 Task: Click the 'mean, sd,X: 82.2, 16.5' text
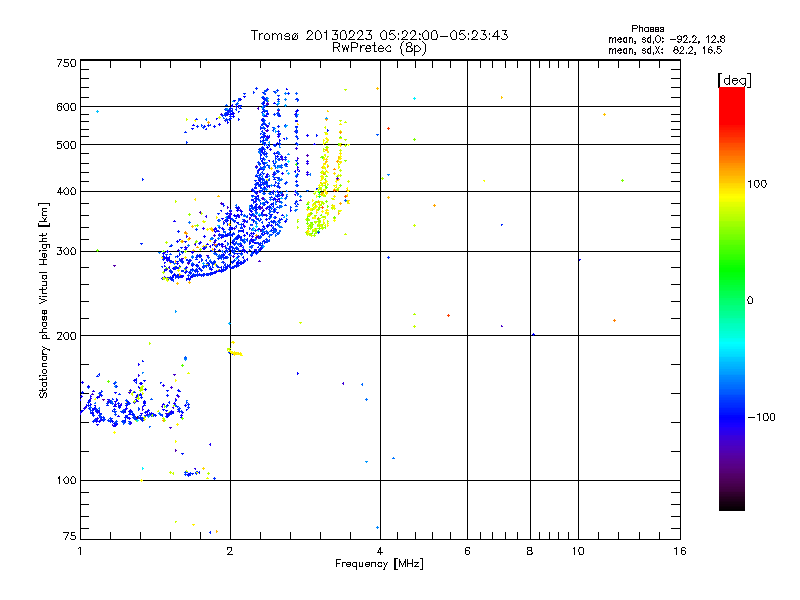[665, 50]
